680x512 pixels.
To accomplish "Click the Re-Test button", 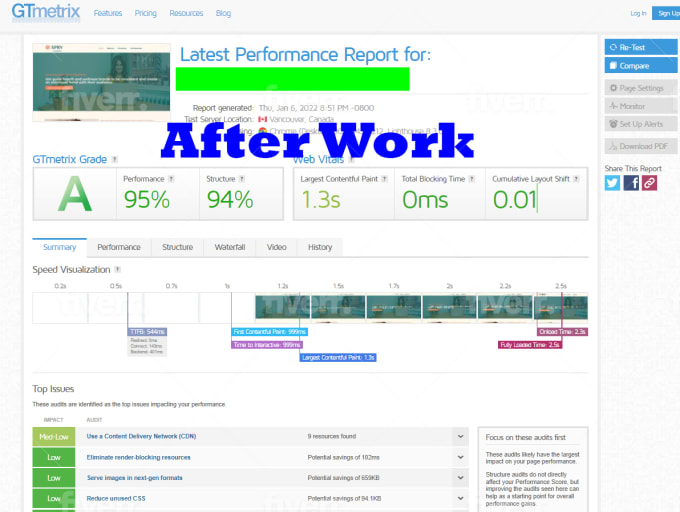I will click(641, 47).
